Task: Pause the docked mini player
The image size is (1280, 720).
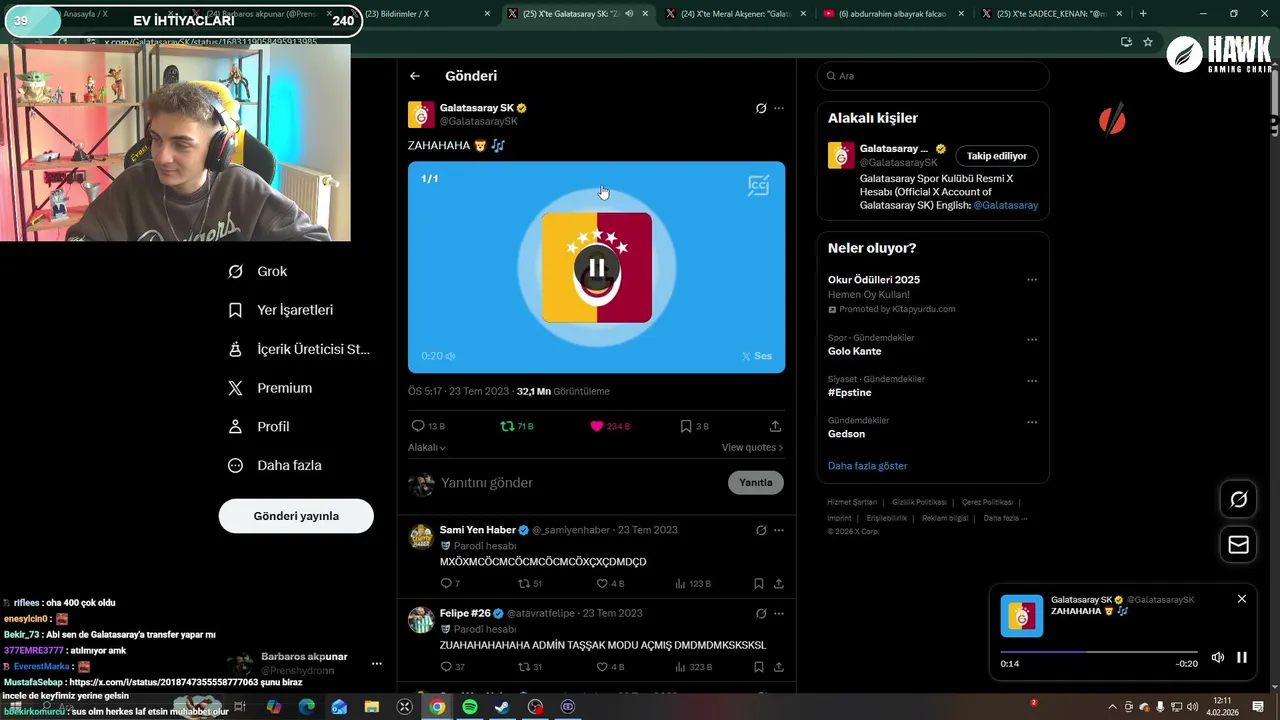Action: point(1242,658)
